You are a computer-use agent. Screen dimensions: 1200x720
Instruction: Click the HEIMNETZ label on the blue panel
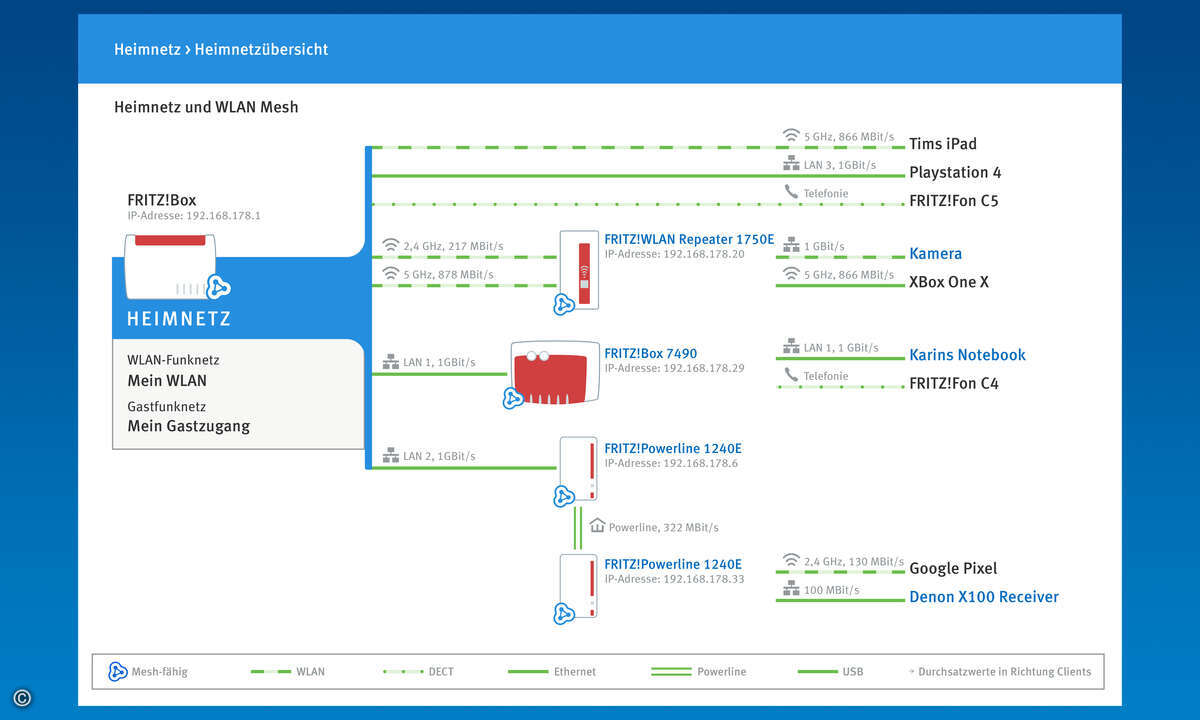[x=179, y=320]
